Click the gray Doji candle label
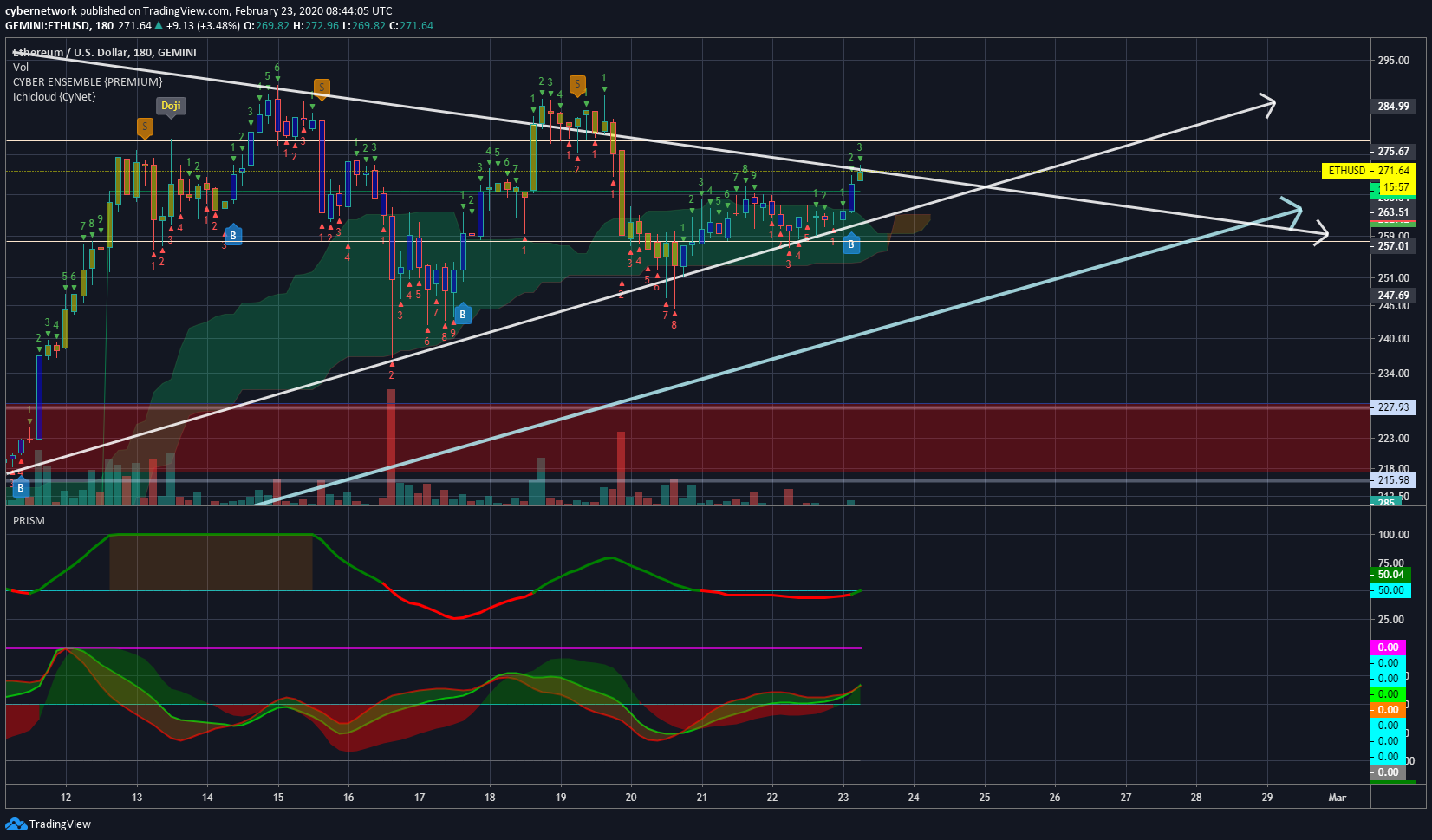The image size is (1432, 840). 171,106
